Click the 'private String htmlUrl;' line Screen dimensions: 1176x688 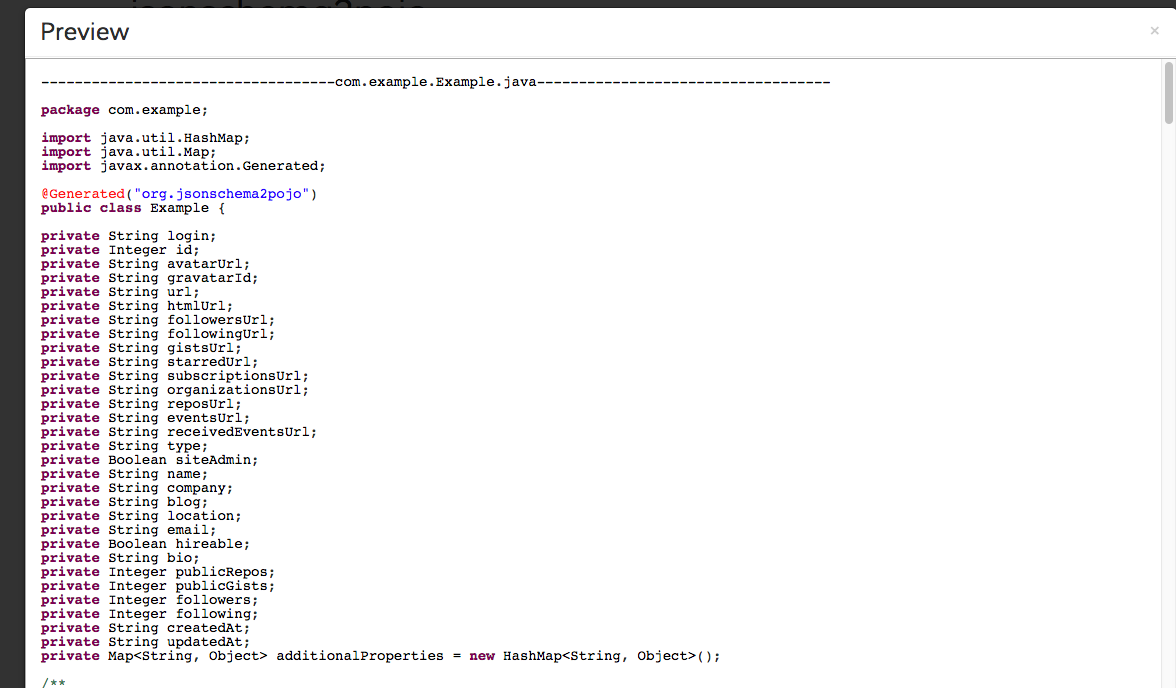click(x=137, y=306)
